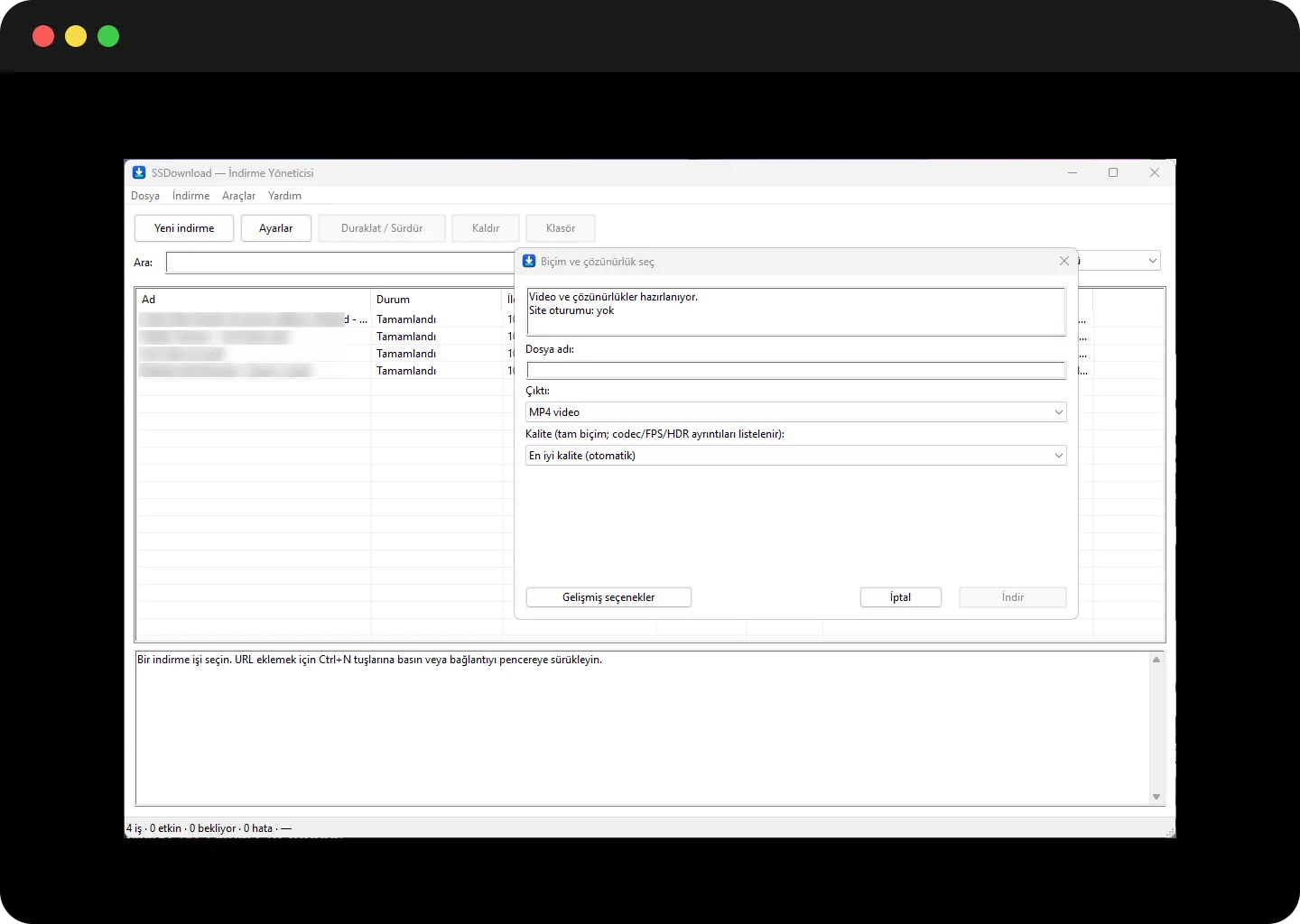Open the Kalite En iyi kalite dropdown
The image size is (1300, 924).
pos(796,456)
